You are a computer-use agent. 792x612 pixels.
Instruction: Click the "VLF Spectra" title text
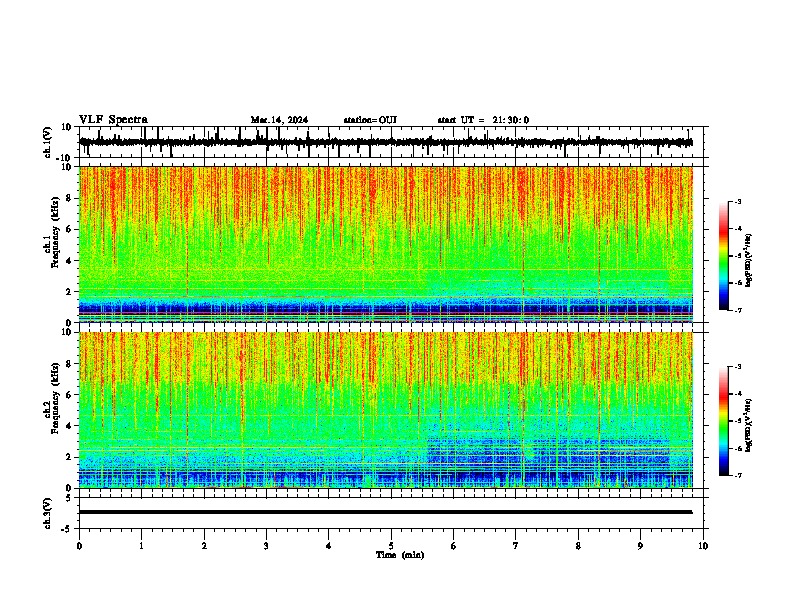113,120
